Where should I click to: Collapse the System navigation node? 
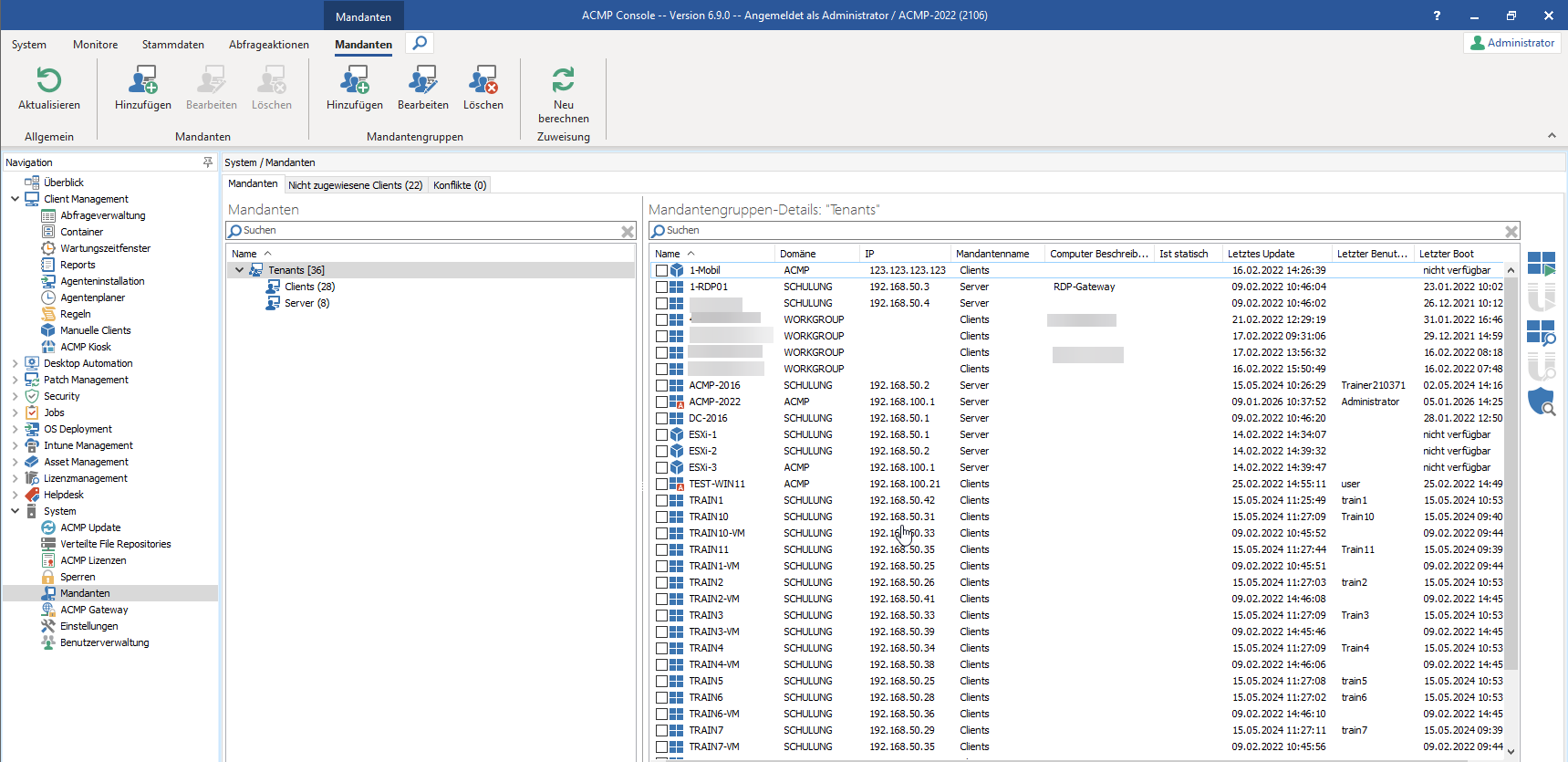[x=15, y=511]
